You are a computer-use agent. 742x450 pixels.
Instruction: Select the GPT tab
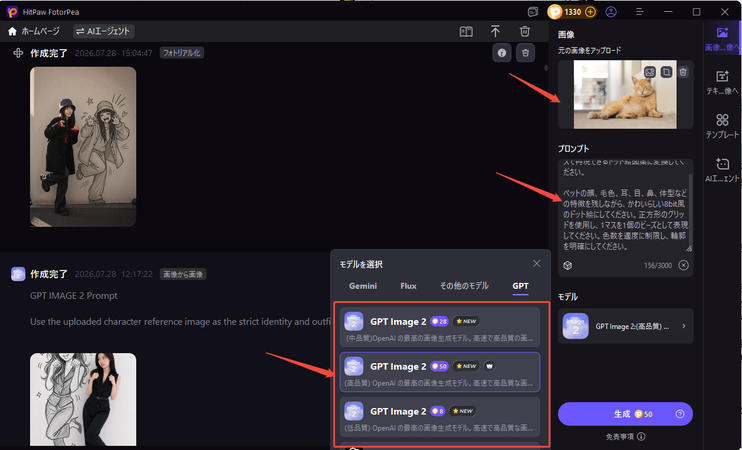click(x=521, y=286)
